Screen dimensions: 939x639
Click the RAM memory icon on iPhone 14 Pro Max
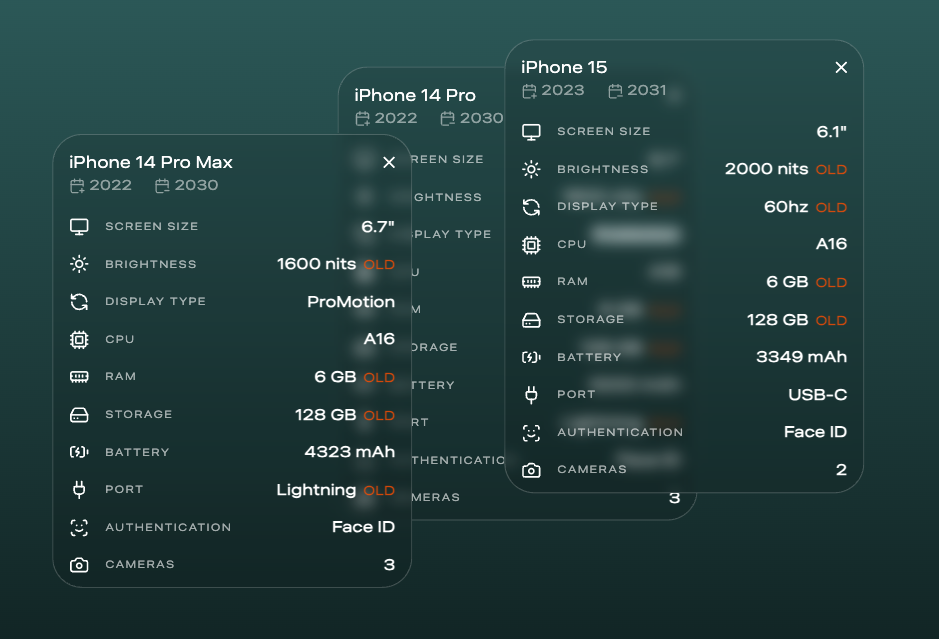pos(79,377)
